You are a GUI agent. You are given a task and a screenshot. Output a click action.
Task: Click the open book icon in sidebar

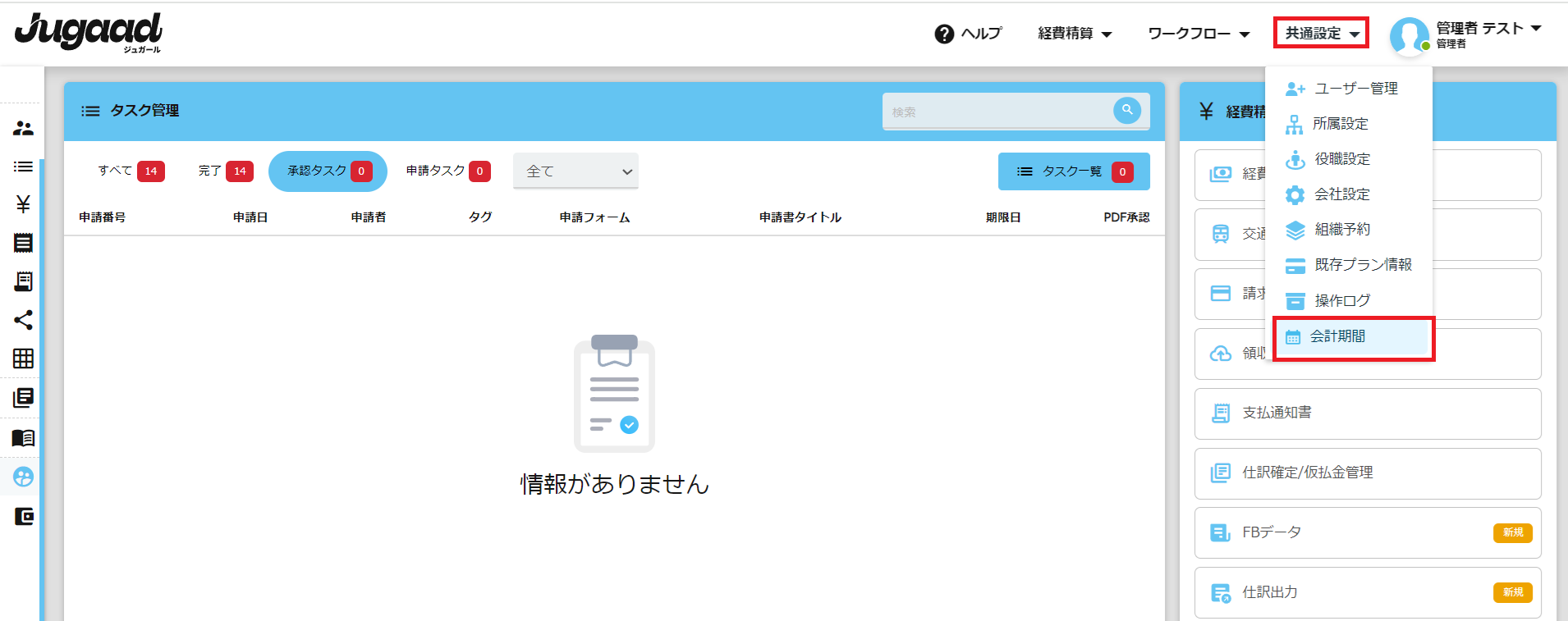coord(23,438)
